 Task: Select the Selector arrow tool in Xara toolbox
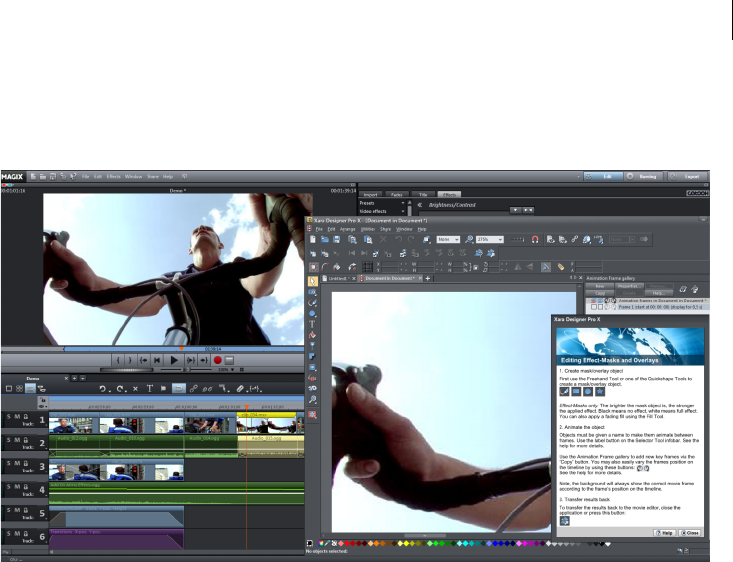[x=313, y=281]
